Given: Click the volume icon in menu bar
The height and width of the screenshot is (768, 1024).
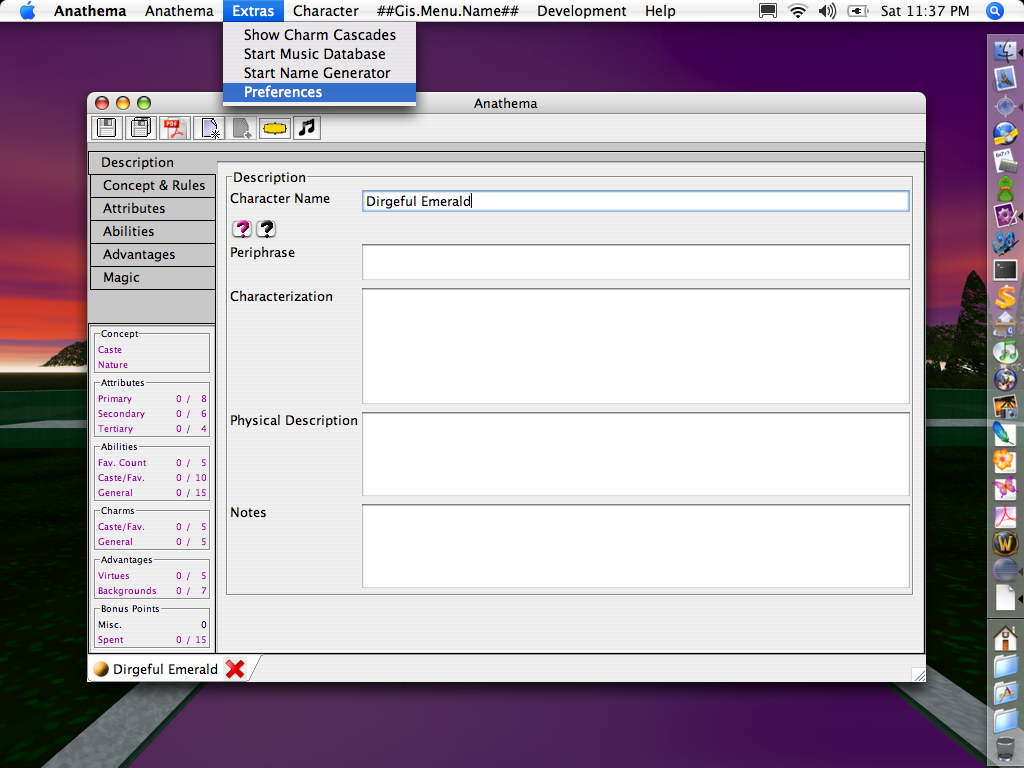Looking at the screenshot, I should [827, 11].
